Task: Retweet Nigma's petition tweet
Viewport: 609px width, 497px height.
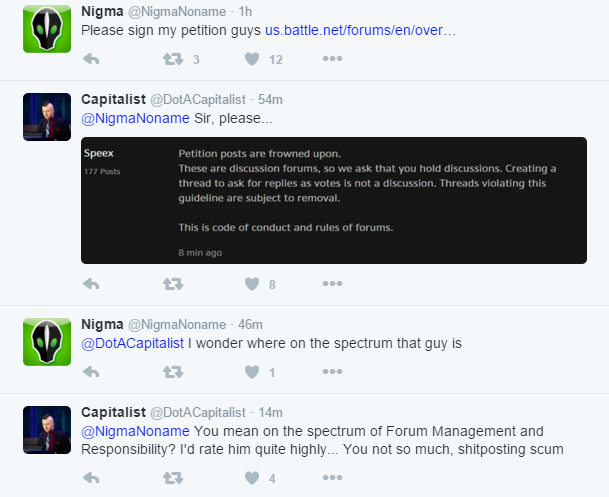Action: pyautogui.click(x=172, y=59)
